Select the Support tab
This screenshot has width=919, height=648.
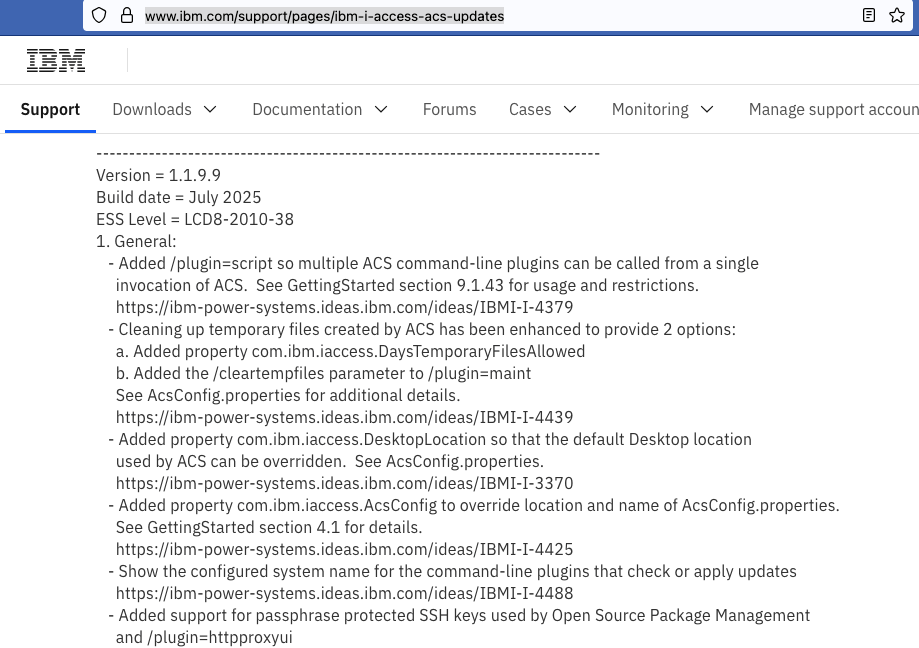click(x=50, y=110)
